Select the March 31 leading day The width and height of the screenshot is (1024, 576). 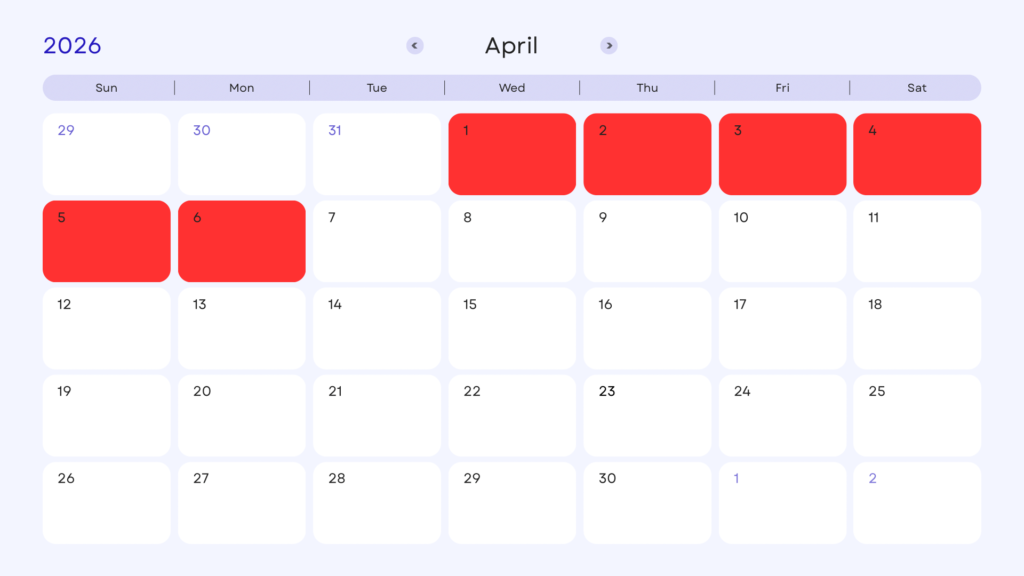point(377,154)
